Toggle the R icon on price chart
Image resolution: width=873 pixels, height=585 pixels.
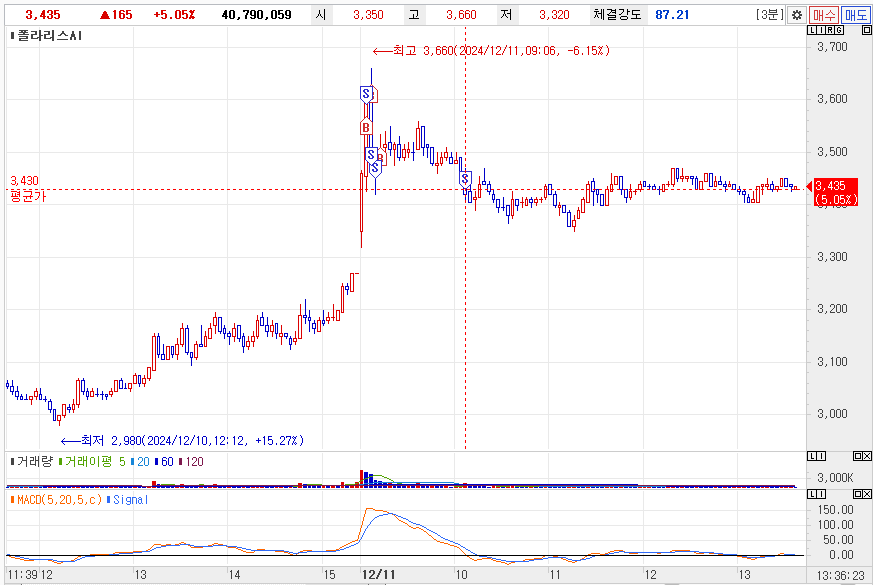(x=830, y=31)
